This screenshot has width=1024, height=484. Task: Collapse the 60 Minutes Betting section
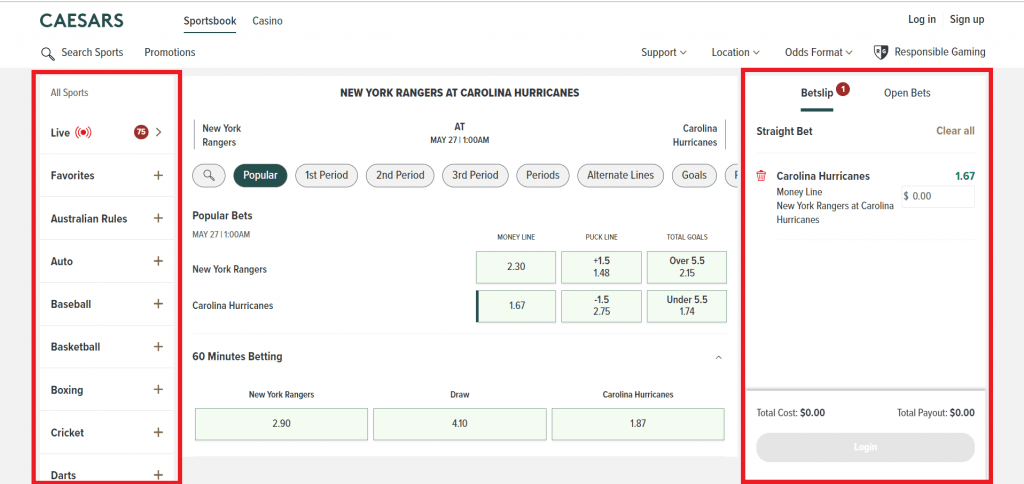click(719, 357)
